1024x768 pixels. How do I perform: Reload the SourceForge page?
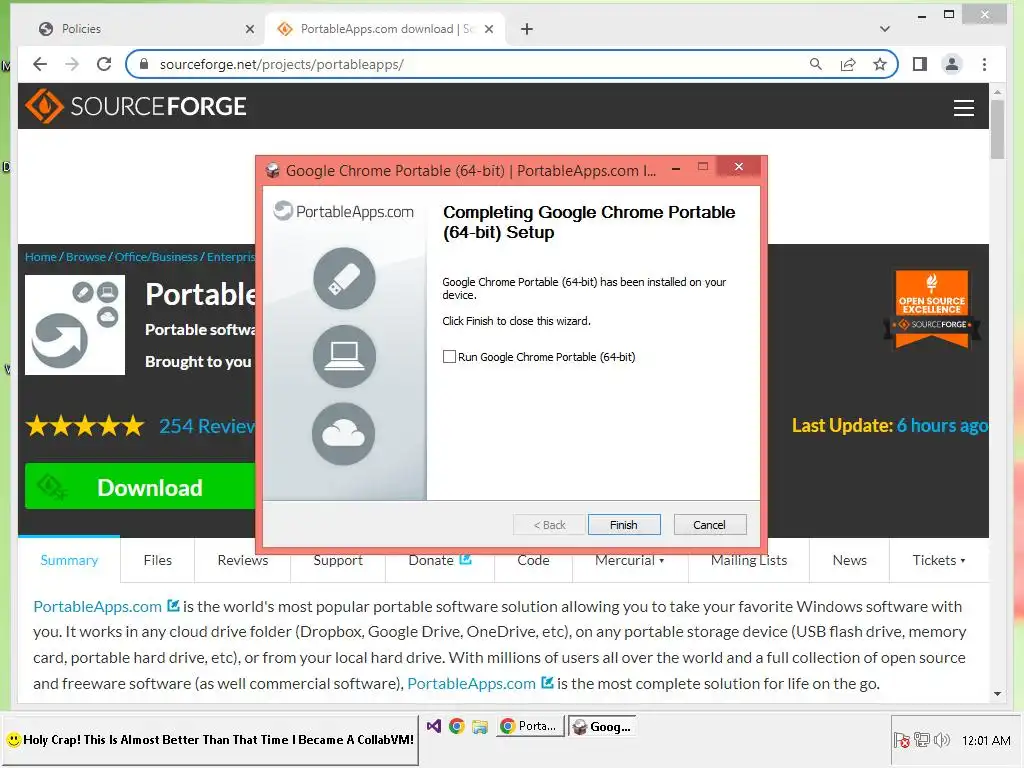click(x=104, y=64)
